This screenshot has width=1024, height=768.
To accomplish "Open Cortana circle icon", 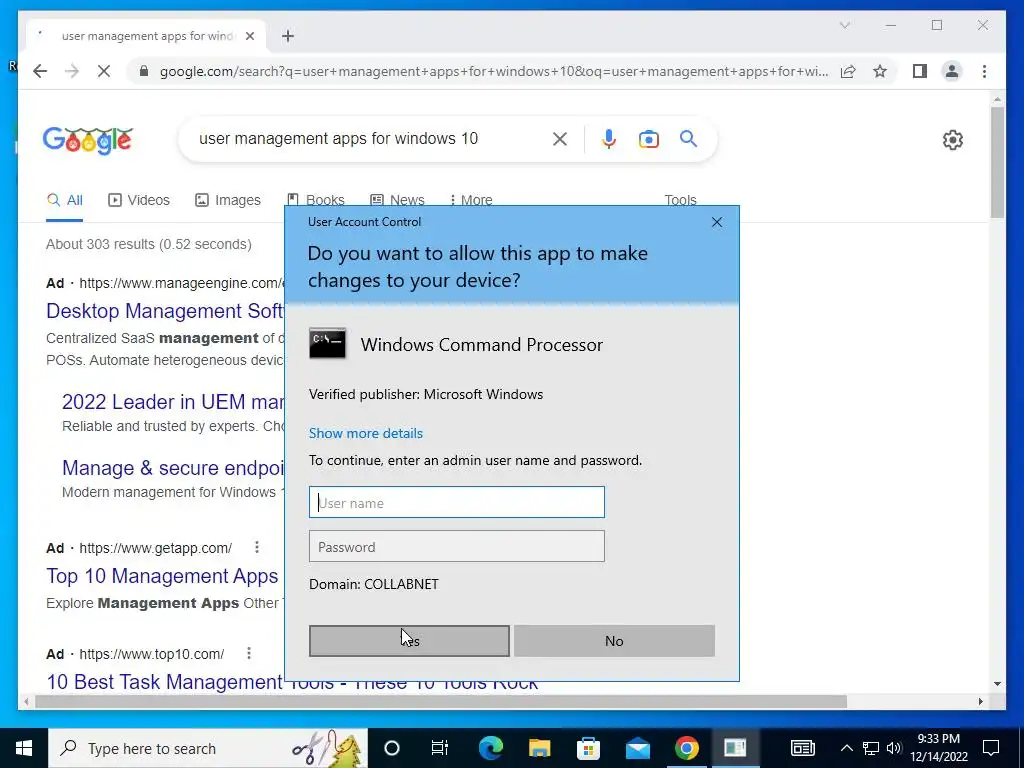I will coord(391,748).
